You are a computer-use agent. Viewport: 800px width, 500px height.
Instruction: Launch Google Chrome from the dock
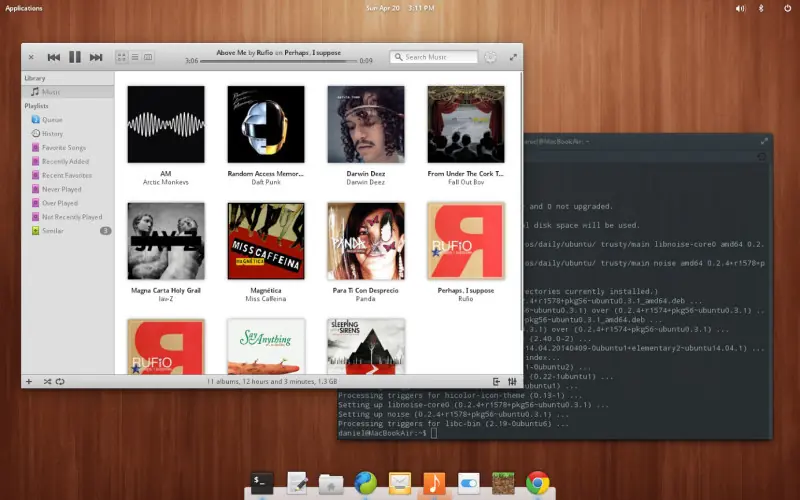538,483
